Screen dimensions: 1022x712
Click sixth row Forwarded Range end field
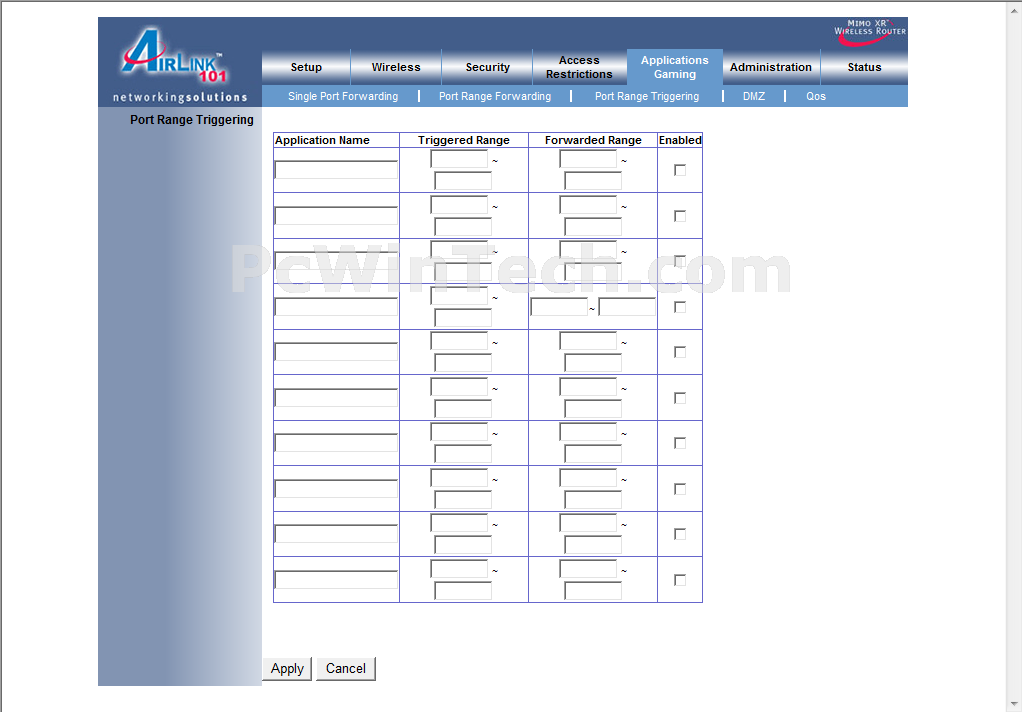(592, 409)
